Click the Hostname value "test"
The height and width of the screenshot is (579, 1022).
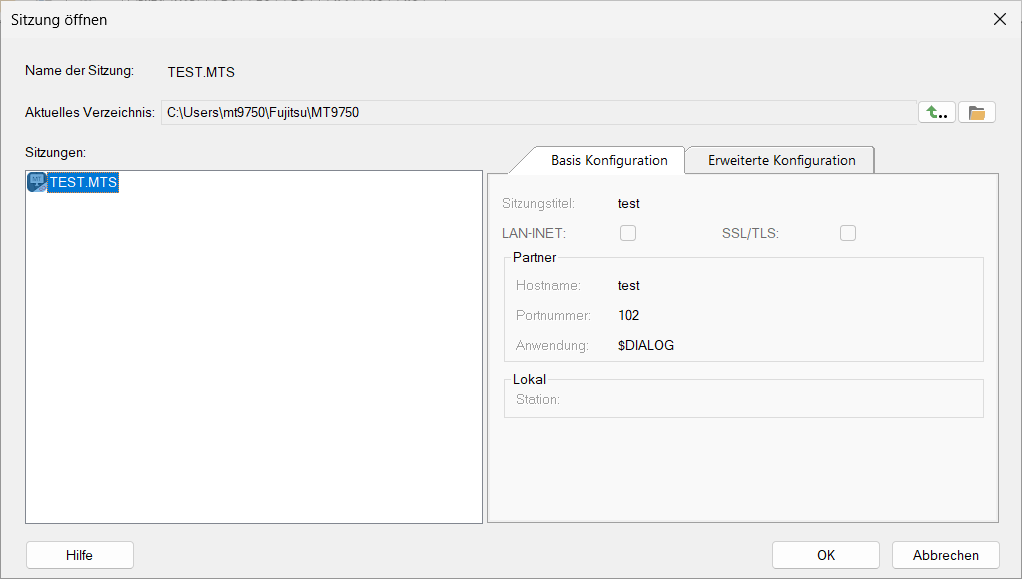coord(629,286)
